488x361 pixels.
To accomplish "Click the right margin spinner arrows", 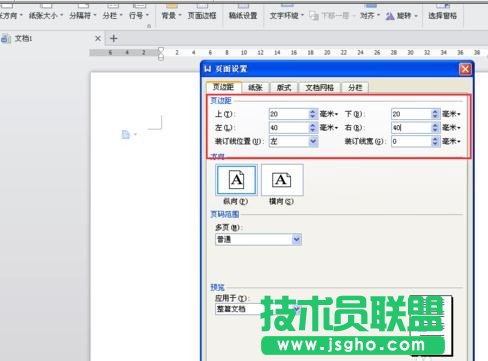I will point(435,128).
